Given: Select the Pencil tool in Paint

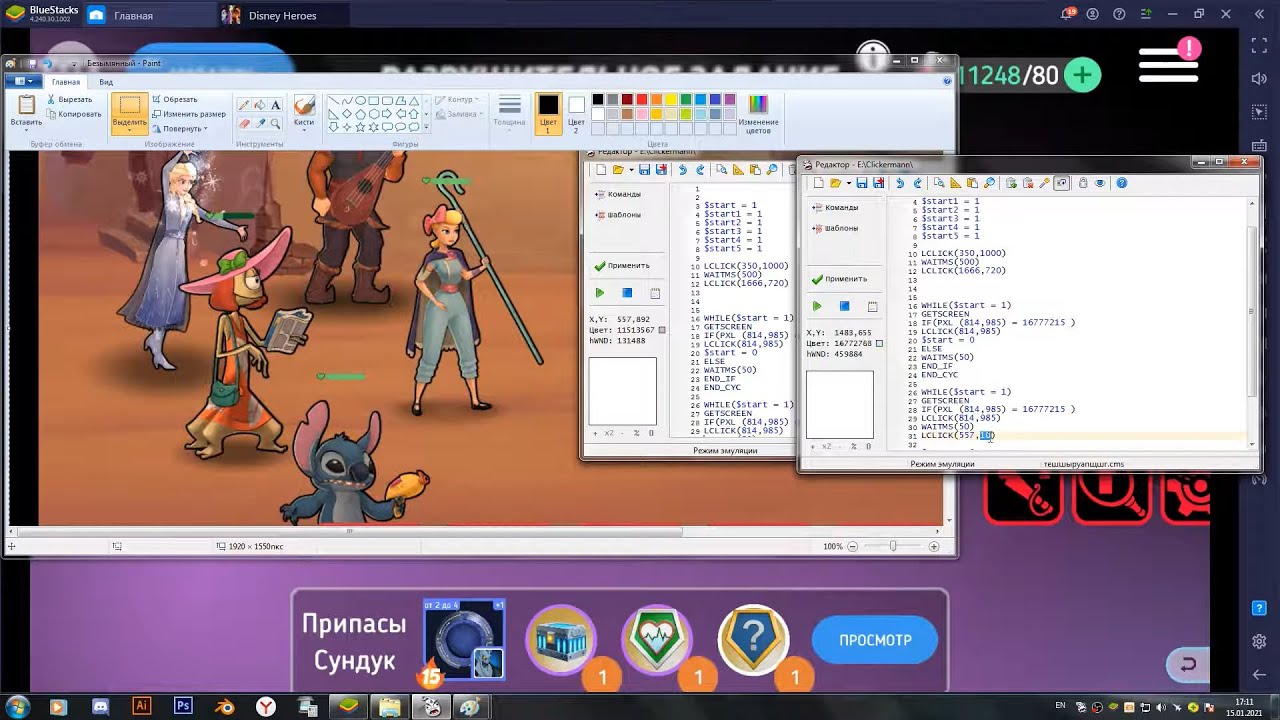Looking at the screenshot, I should (244, 105).
